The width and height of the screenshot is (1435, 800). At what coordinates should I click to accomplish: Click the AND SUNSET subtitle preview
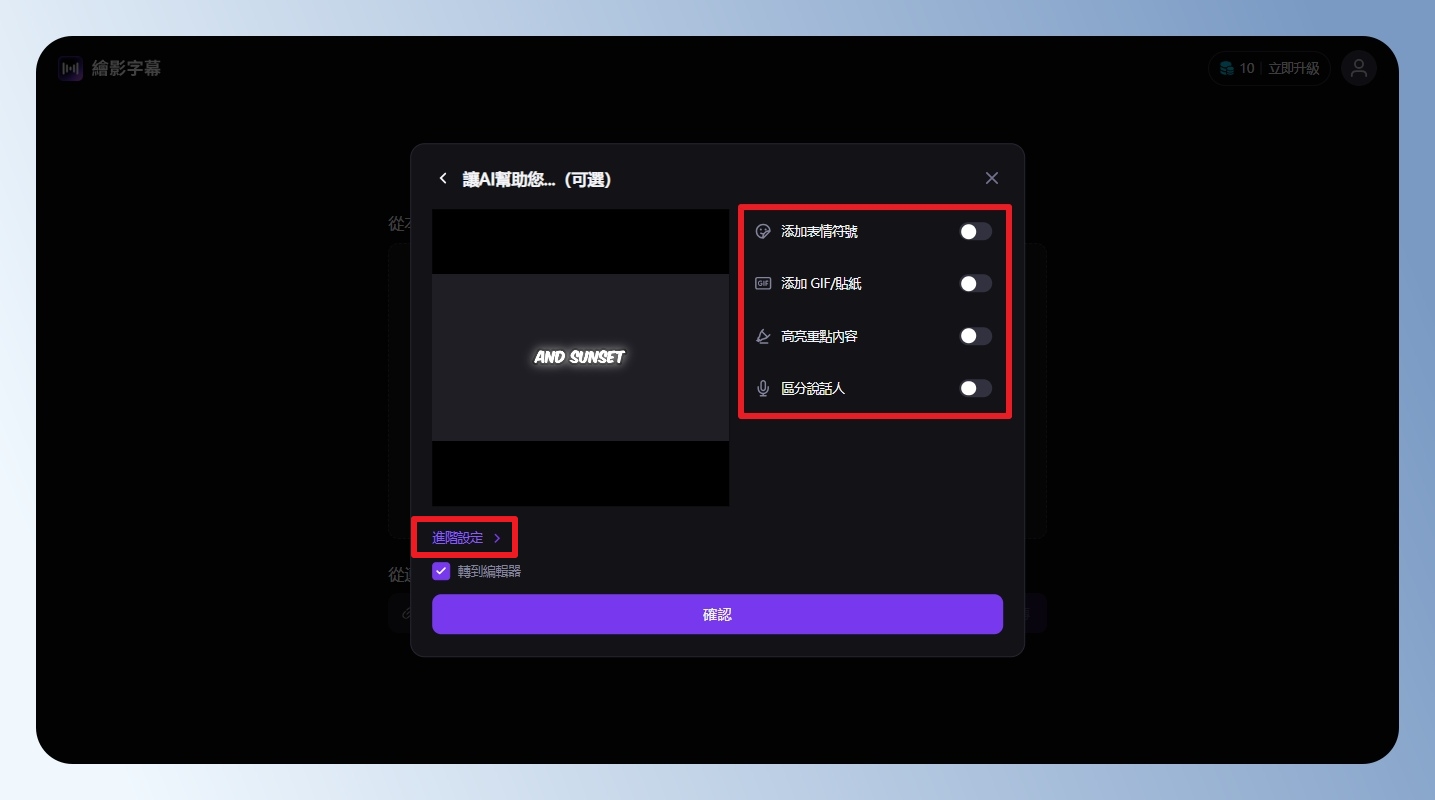click(580, 357)
